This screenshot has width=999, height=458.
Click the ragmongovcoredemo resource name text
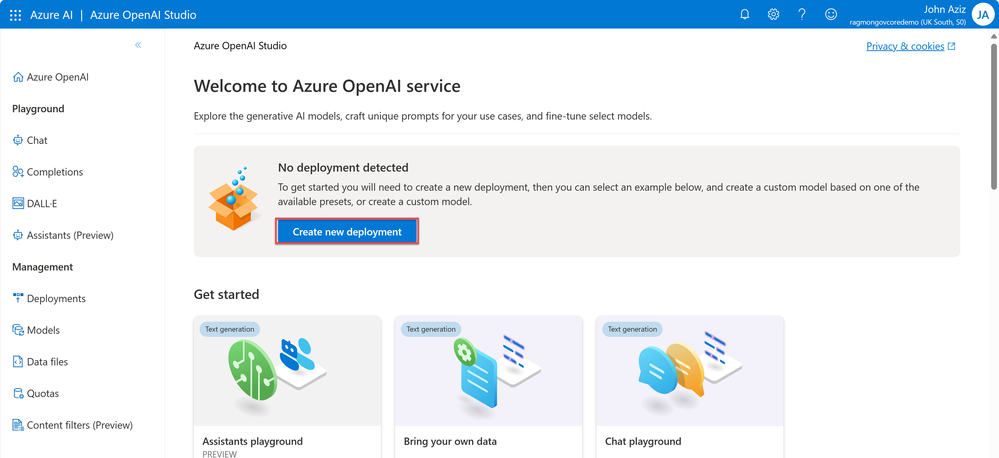pyautogui.click(x=907, y=22)
